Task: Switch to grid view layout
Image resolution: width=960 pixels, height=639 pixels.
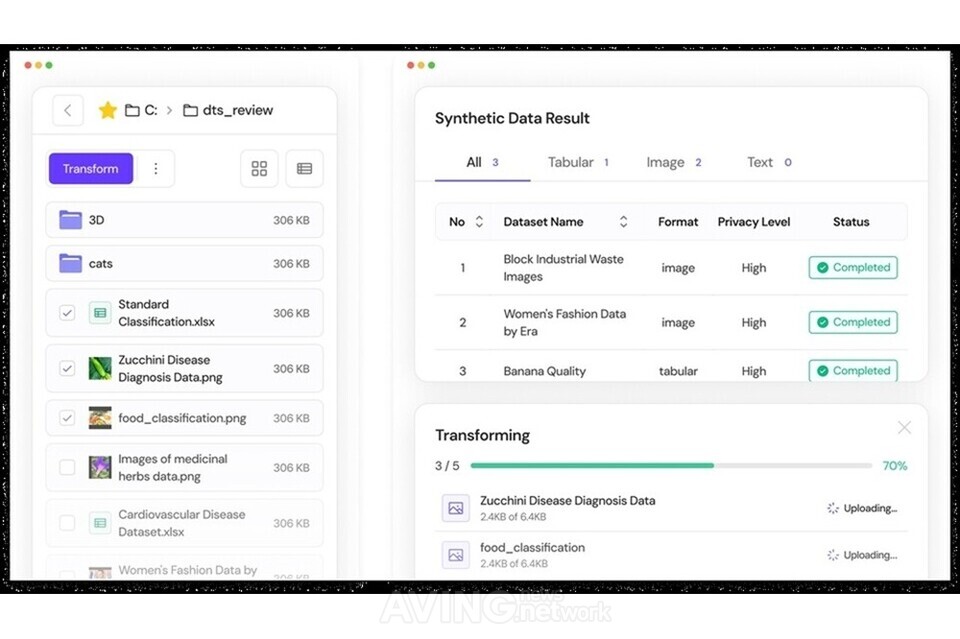Action: [x=259, y=169]
